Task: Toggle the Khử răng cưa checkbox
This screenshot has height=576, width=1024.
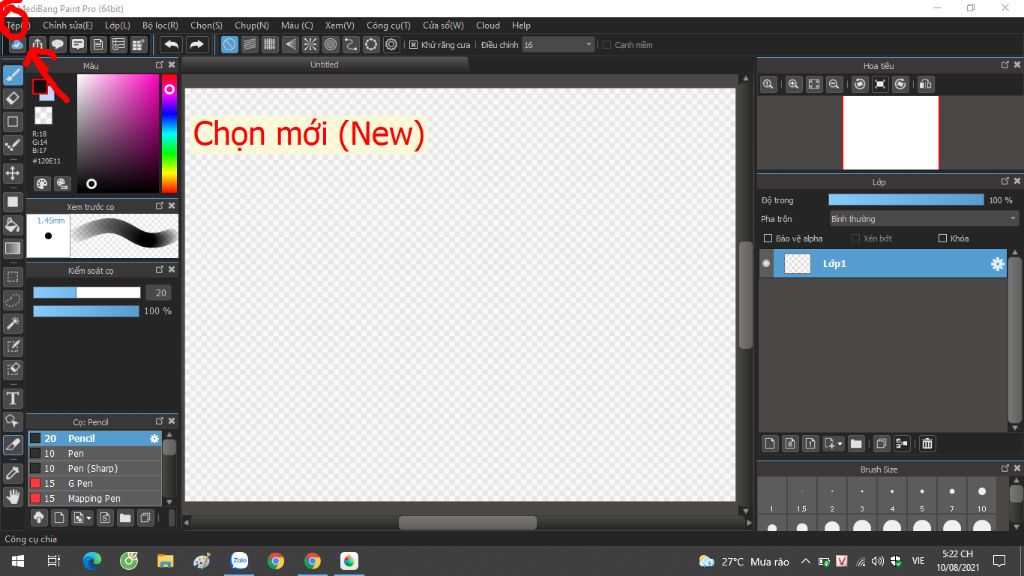Action: coord(413,45)
